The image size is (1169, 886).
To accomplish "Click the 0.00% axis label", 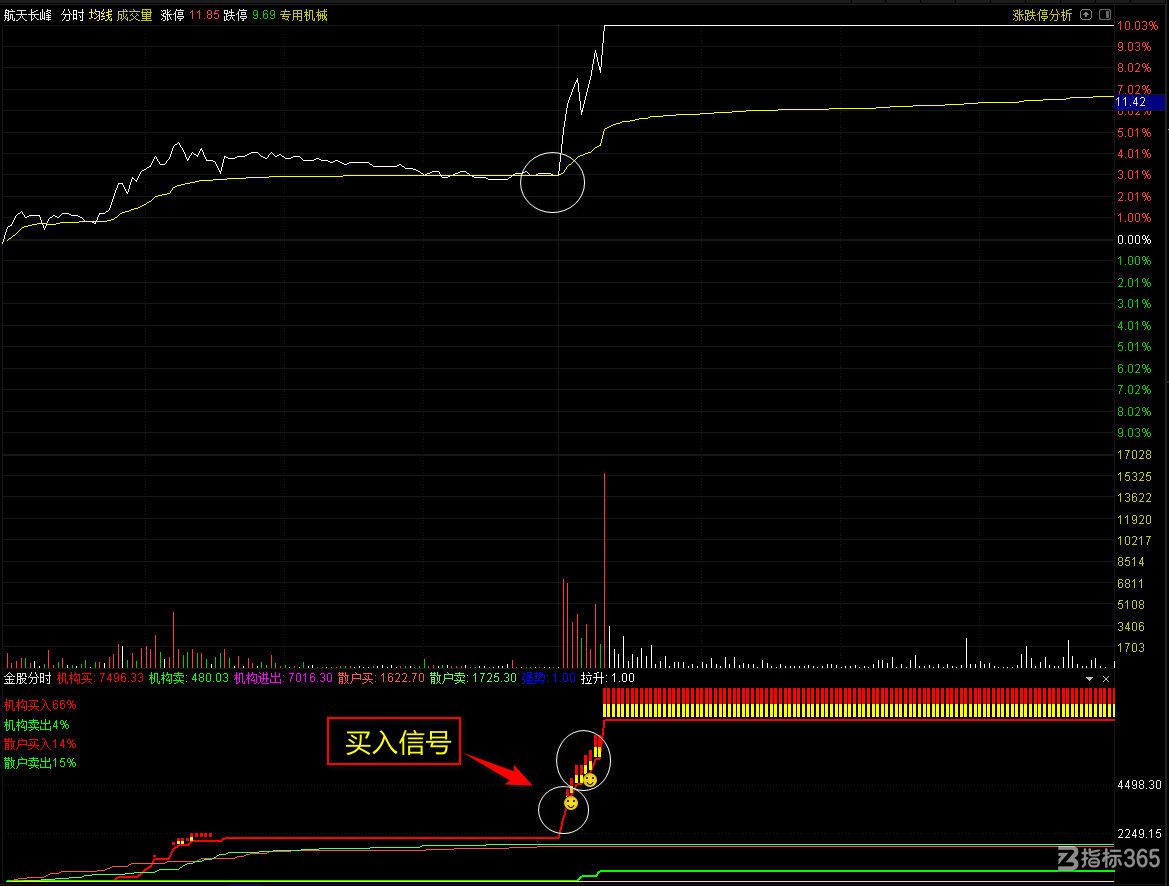I will point(1134,239).
